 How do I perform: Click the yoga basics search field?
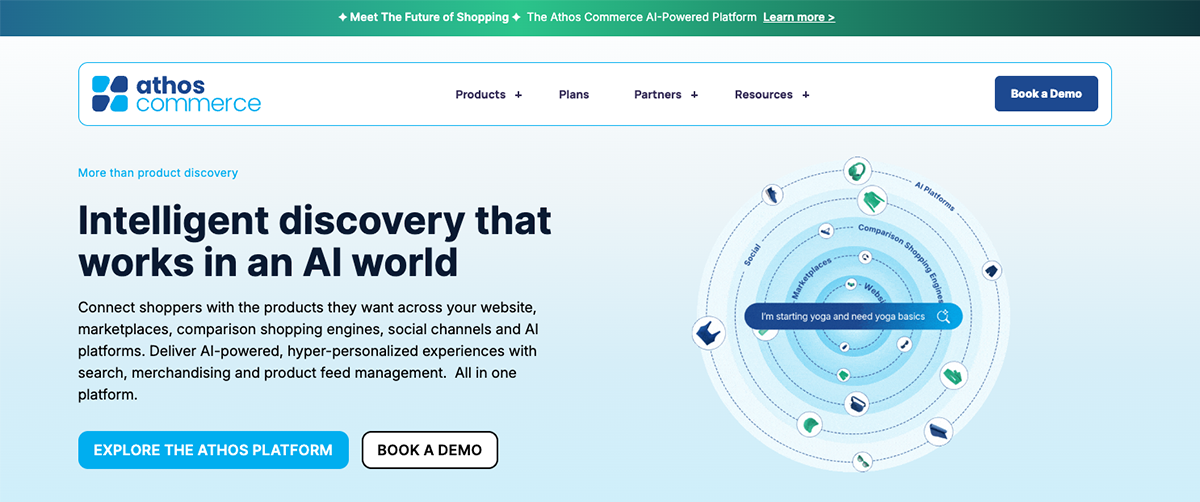click(853, 317)
